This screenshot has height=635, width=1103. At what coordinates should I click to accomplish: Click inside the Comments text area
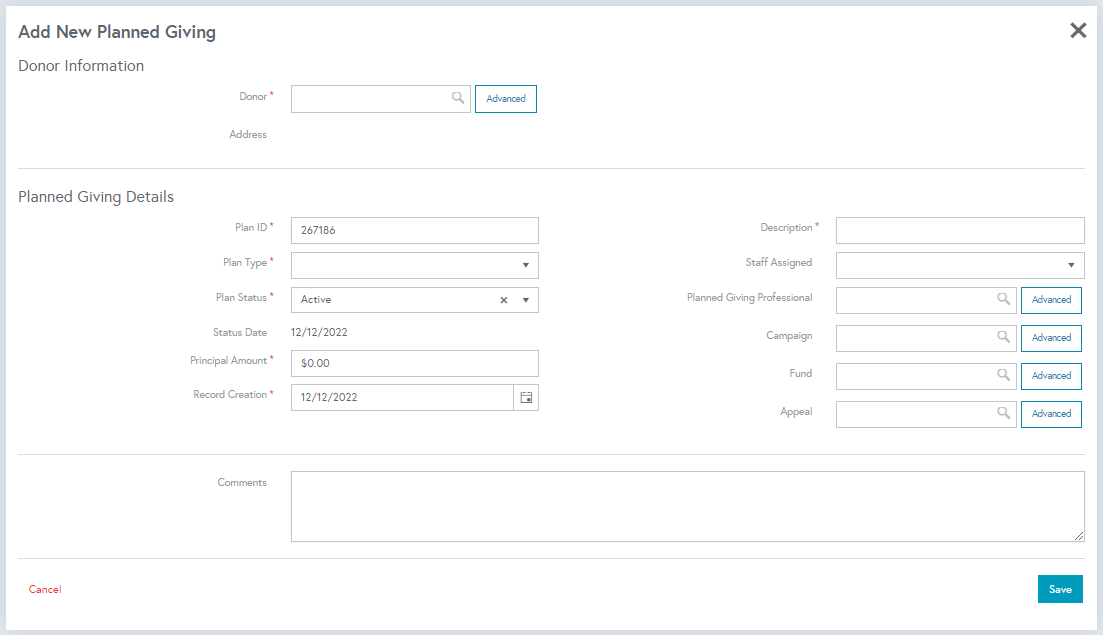pyautogui.click(x=687, y=506)
